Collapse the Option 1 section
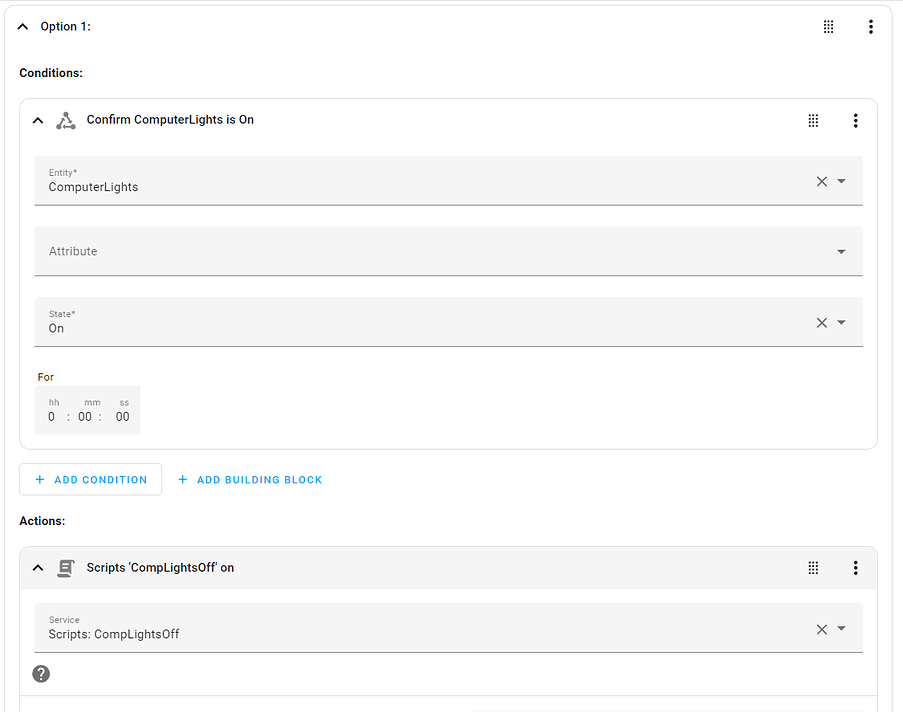Image resolution: width=903 pixels, height=712 pixels. pos(23,26)
